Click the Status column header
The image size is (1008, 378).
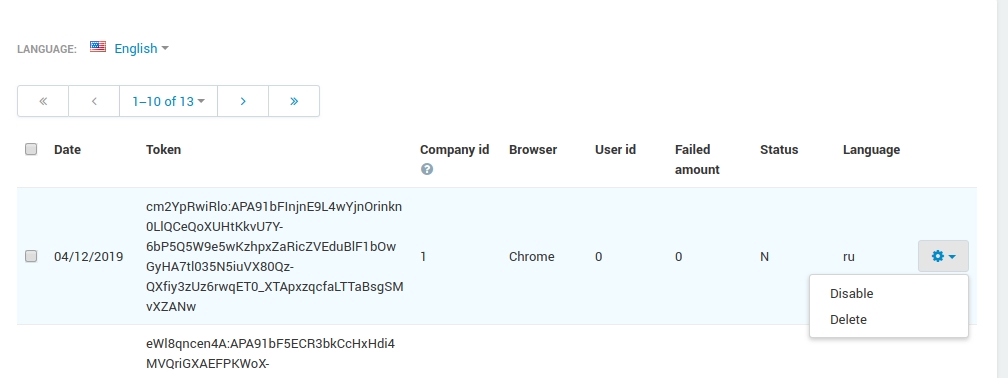coord(778,149)
